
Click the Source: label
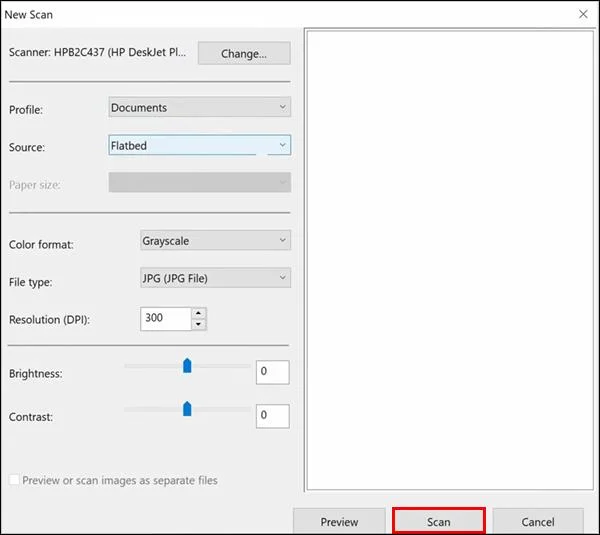[x=27, y=147]
